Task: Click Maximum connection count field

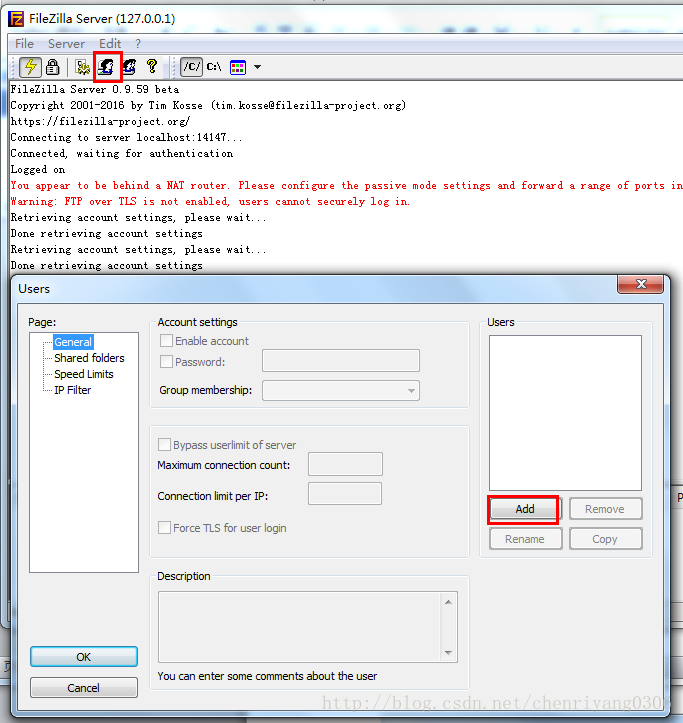Action: pos(345,464)
